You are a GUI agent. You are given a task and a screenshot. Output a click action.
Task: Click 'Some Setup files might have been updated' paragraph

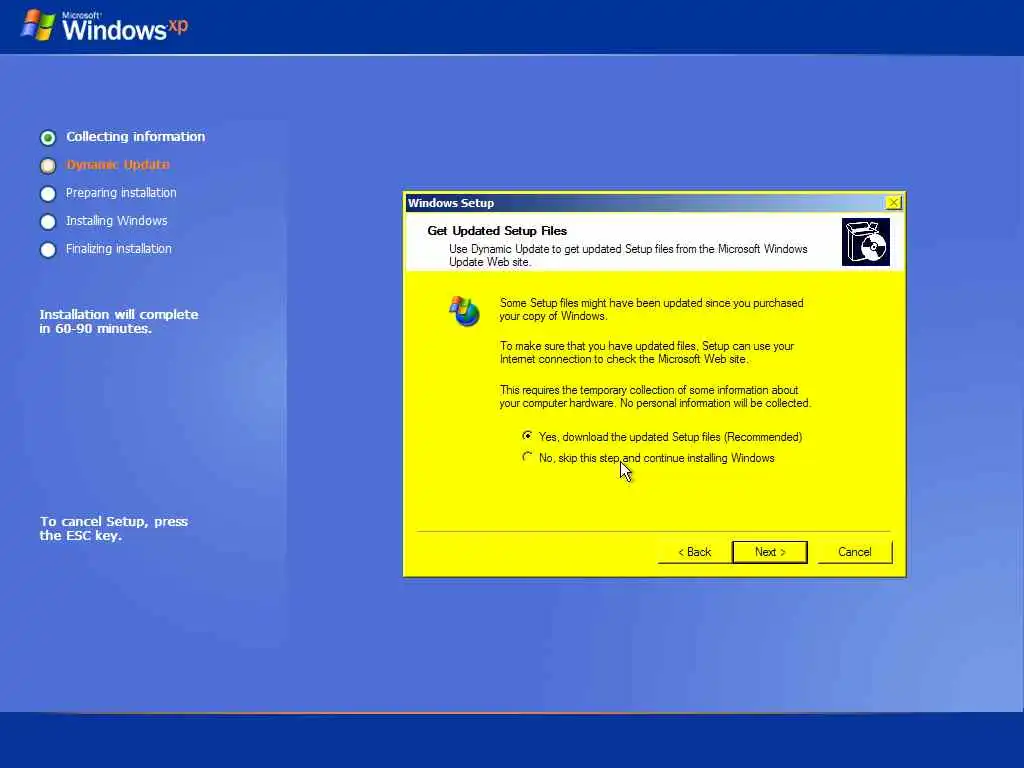(652, 310)
